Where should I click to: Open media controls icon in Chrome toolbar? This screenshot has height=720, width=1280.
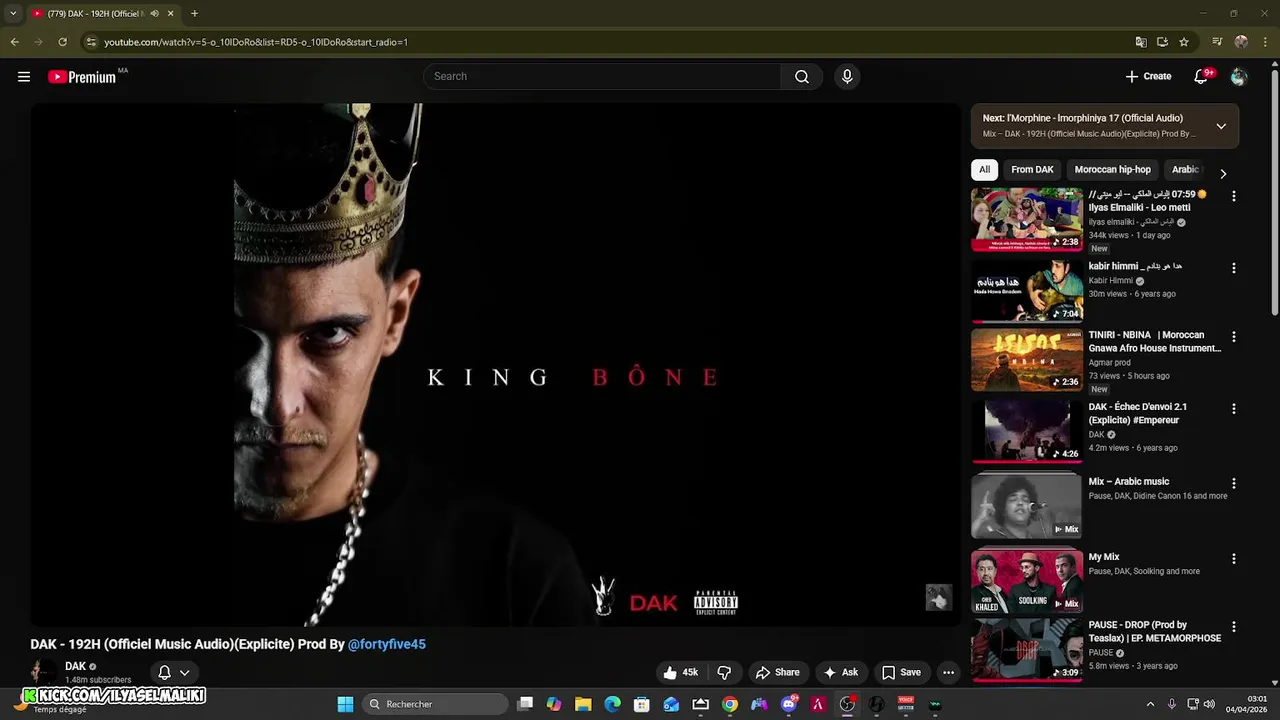1217,42
